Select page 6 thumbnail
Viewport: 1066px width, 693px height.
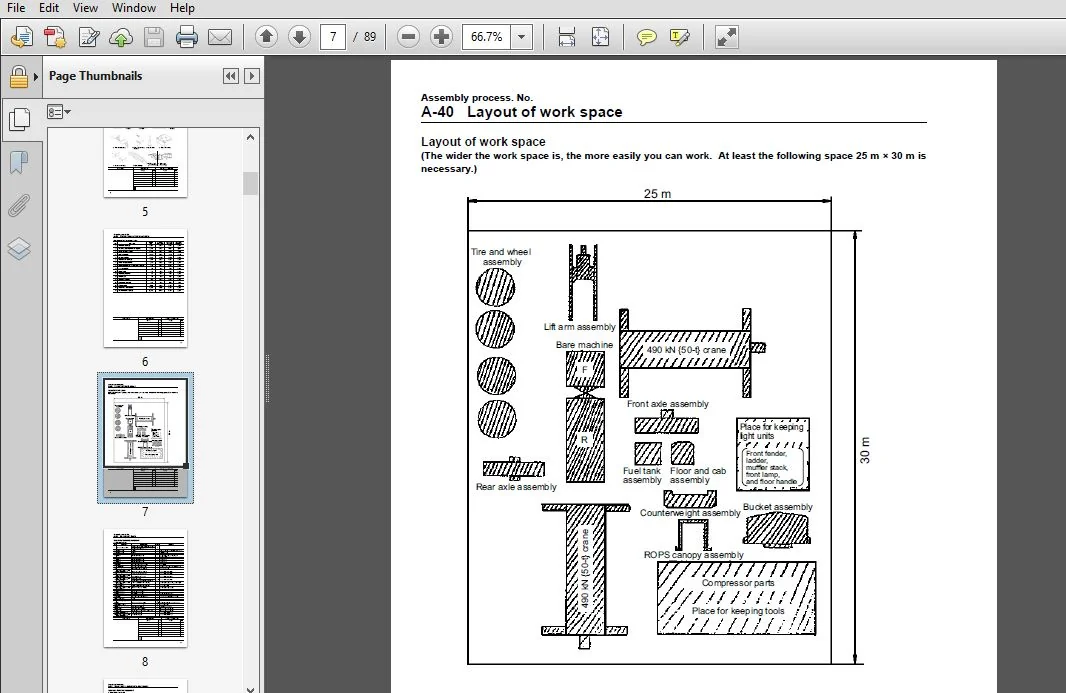click(145, 288)
